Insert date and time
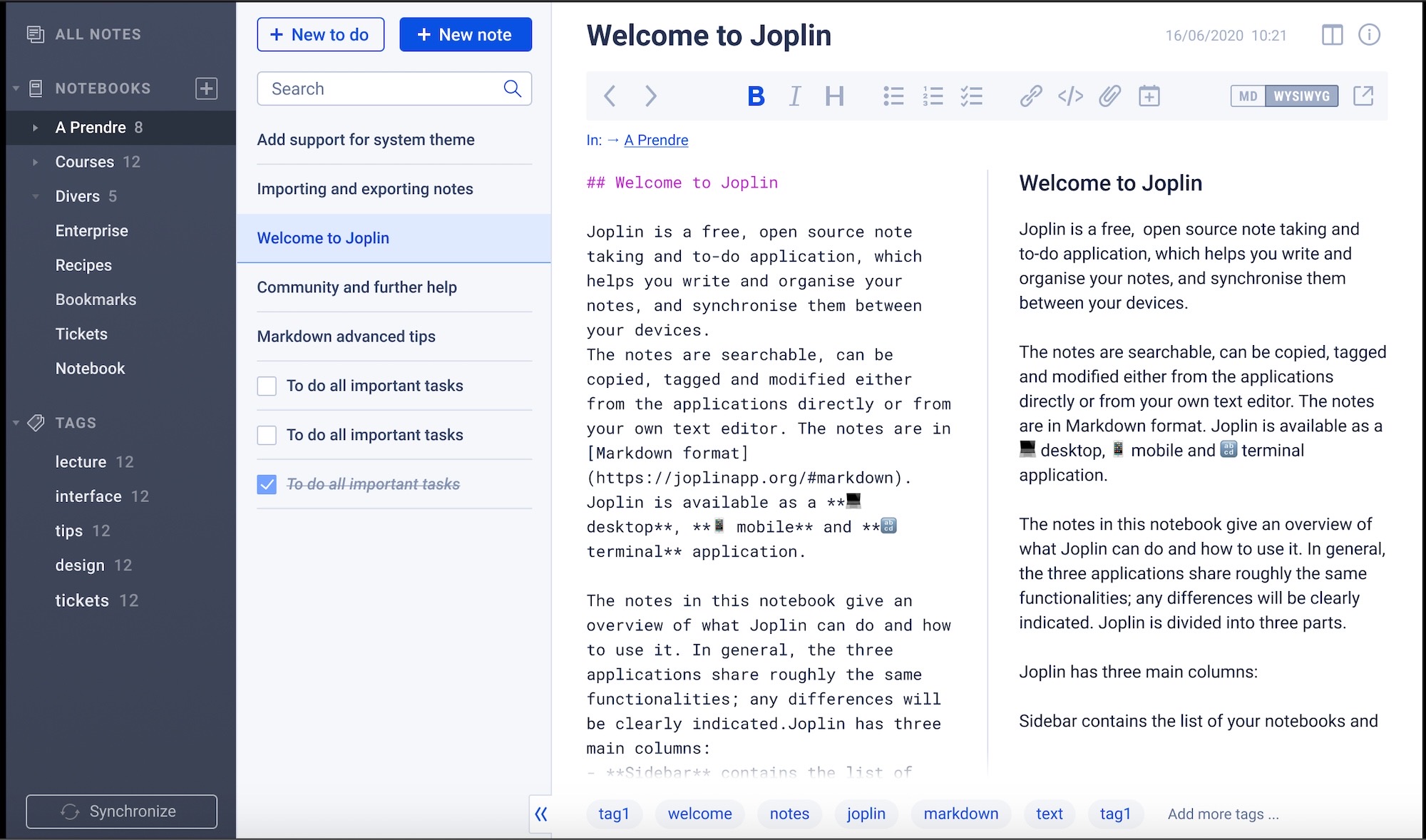Image resolution: width=1426 pixels, height=840 pixels. coord(1149,96)
